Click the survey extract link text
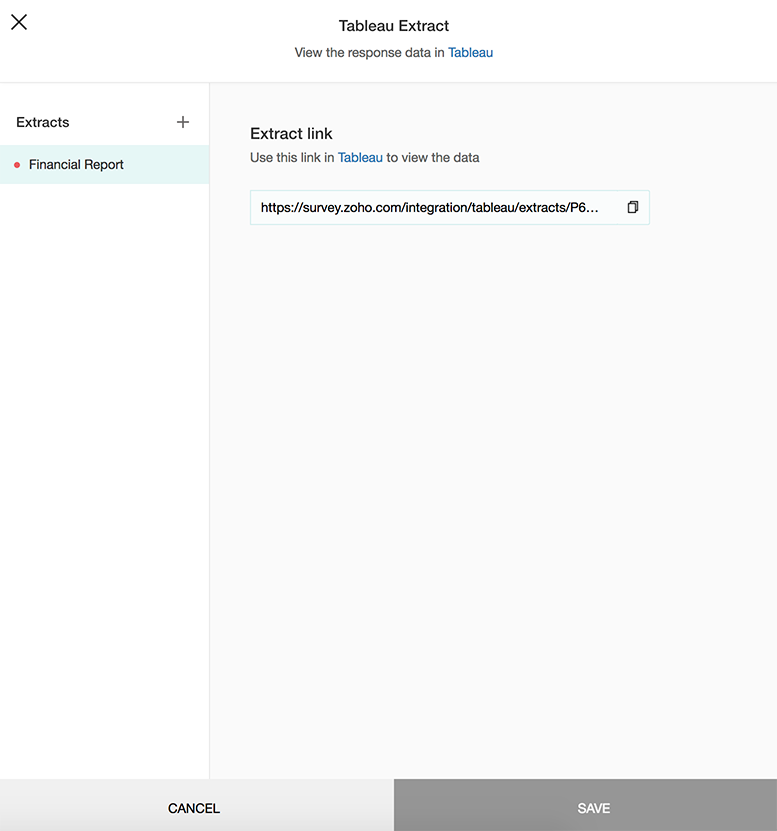The image size is (777, 831). click(430, 206)
